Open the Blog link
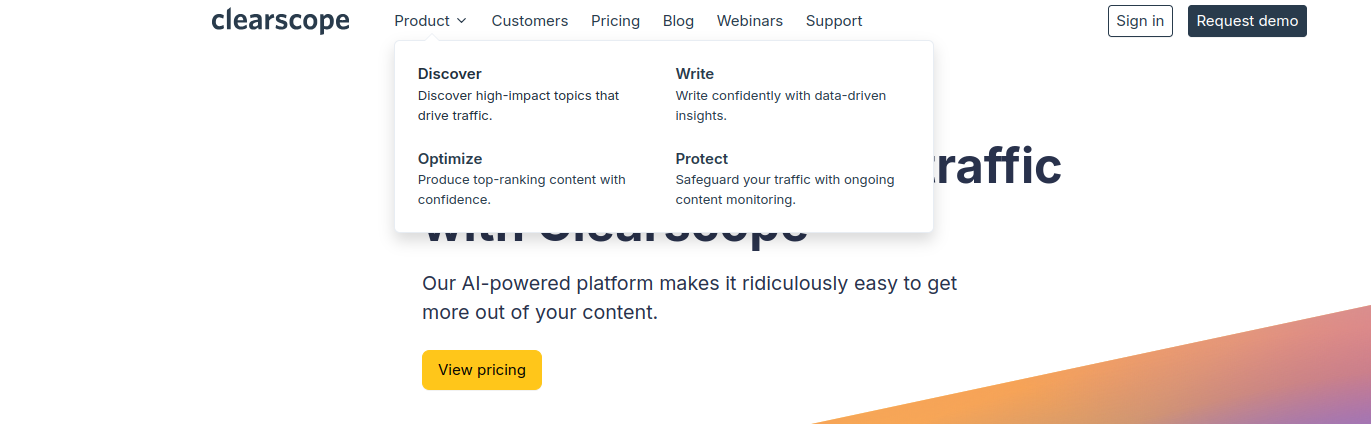Viewport: 1371px width, 424px height. point(678,21)
